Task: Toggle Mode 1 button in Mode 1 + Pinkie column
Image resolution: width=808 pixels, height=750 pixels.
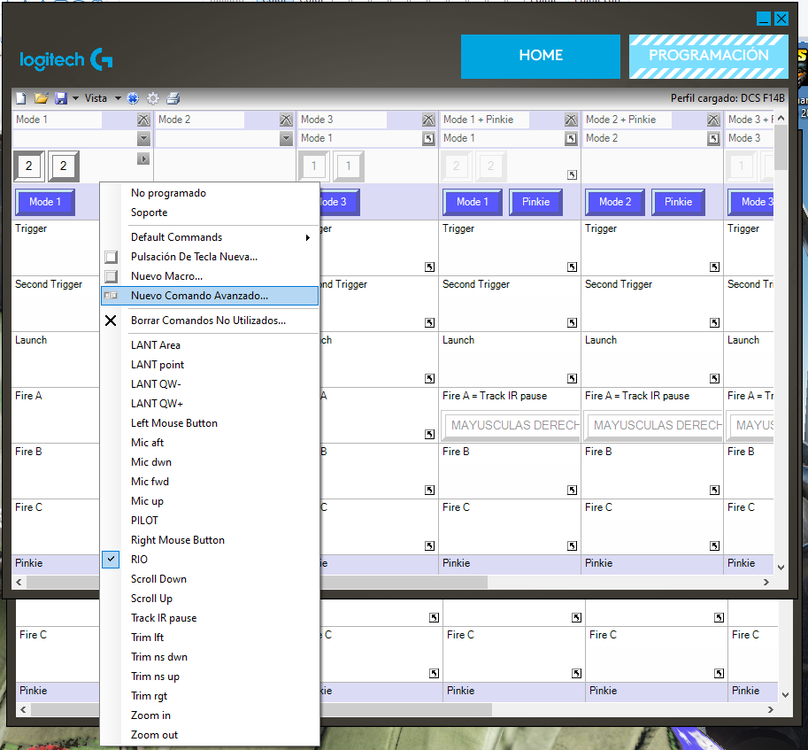Action: click(x=473, y=202)
